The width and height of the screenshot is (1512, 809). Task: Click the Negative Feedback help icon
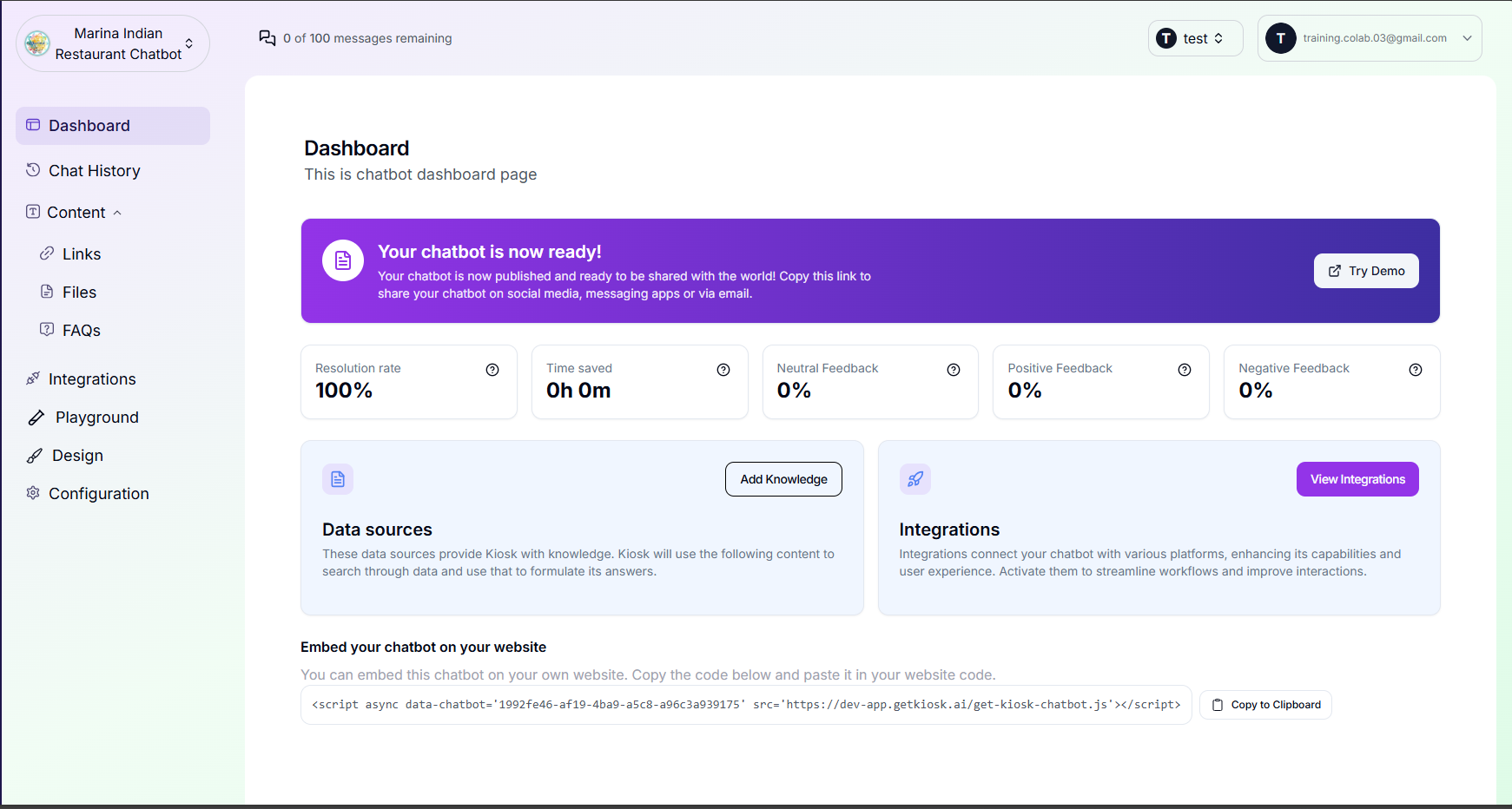pyautogui.click(x=1416, y=370)
